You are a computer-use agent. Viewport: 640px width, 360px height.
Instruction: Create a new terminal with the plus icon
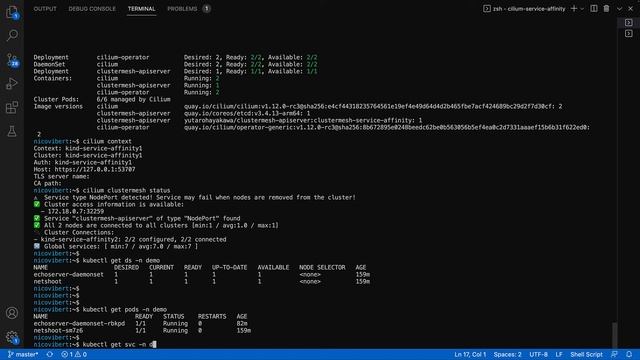[574, 9]
